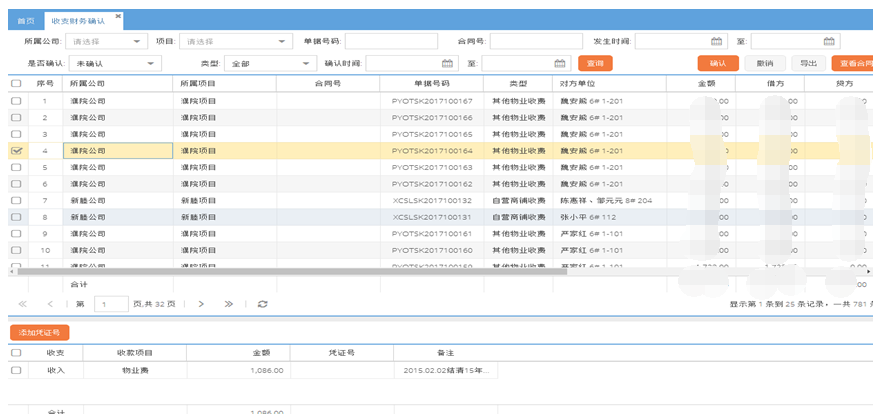Open the calendar for the 发生时间 end date (至)

[829, 41]
